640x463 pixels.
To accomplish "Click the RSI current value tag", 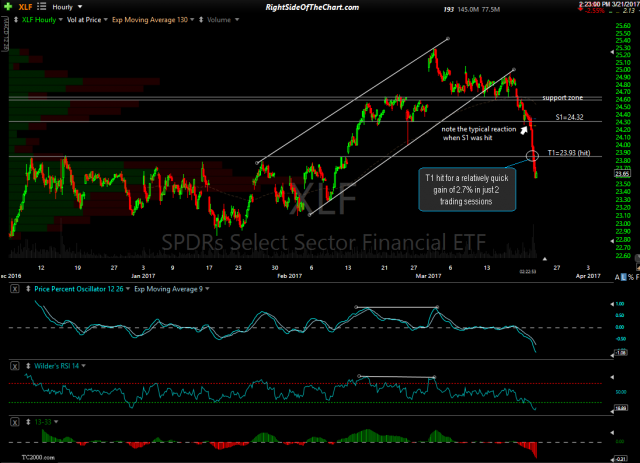I will click(x=621, y=408).
